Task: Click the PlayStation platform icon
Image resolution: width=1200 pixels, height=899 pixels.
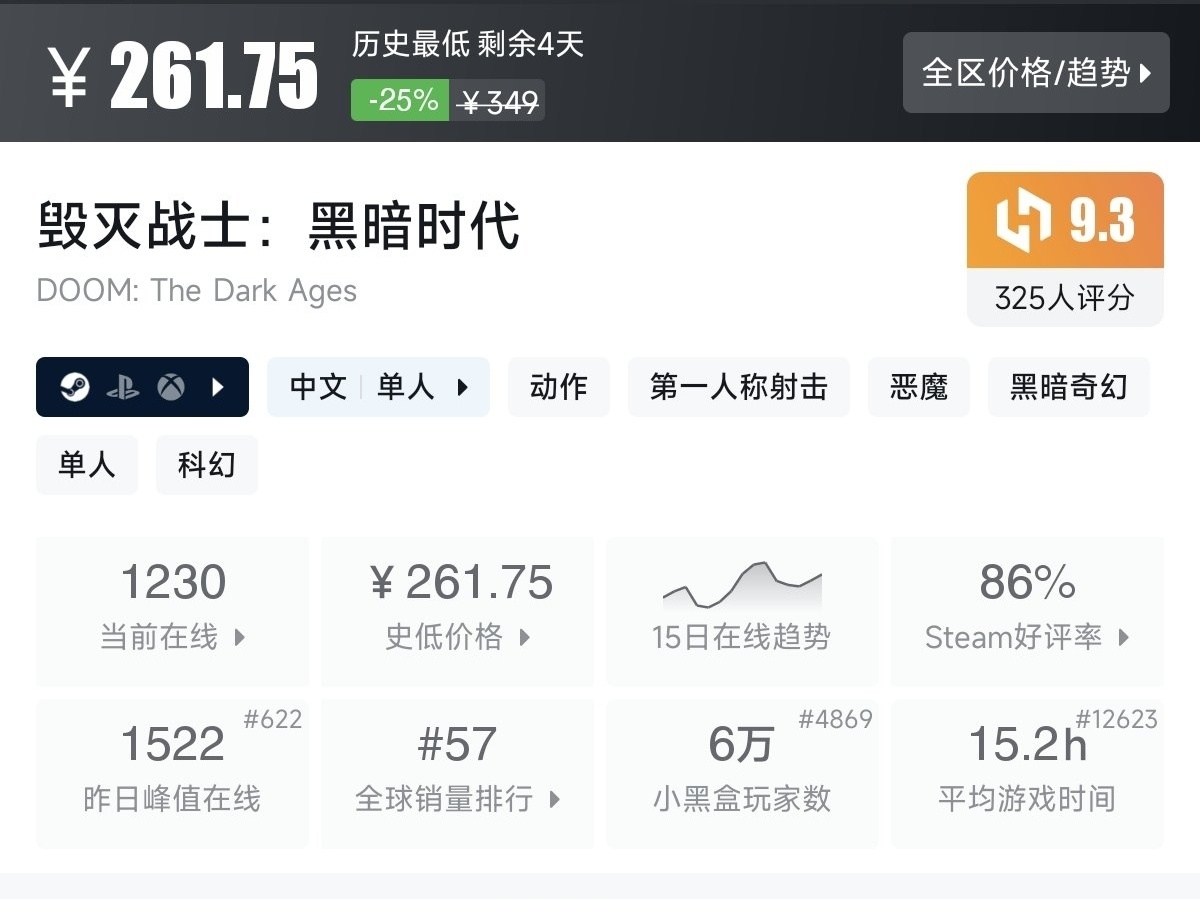Action: coord(123,387)
